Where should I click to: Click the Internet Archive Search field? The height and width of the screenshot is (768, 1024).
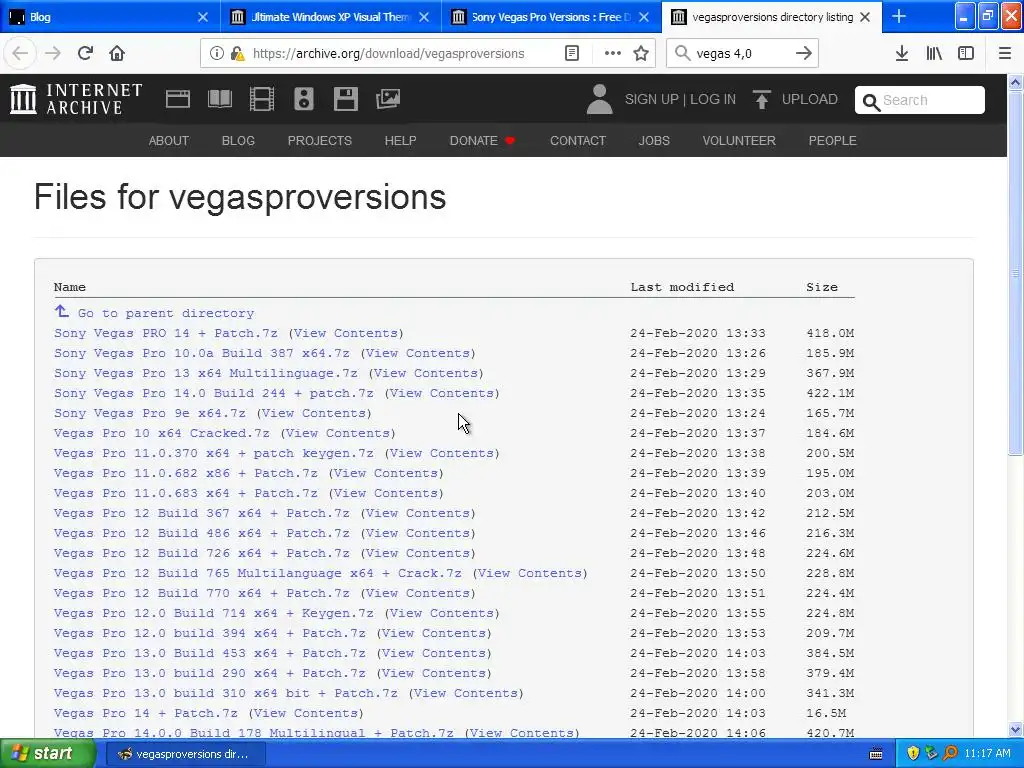coord(920,100)
